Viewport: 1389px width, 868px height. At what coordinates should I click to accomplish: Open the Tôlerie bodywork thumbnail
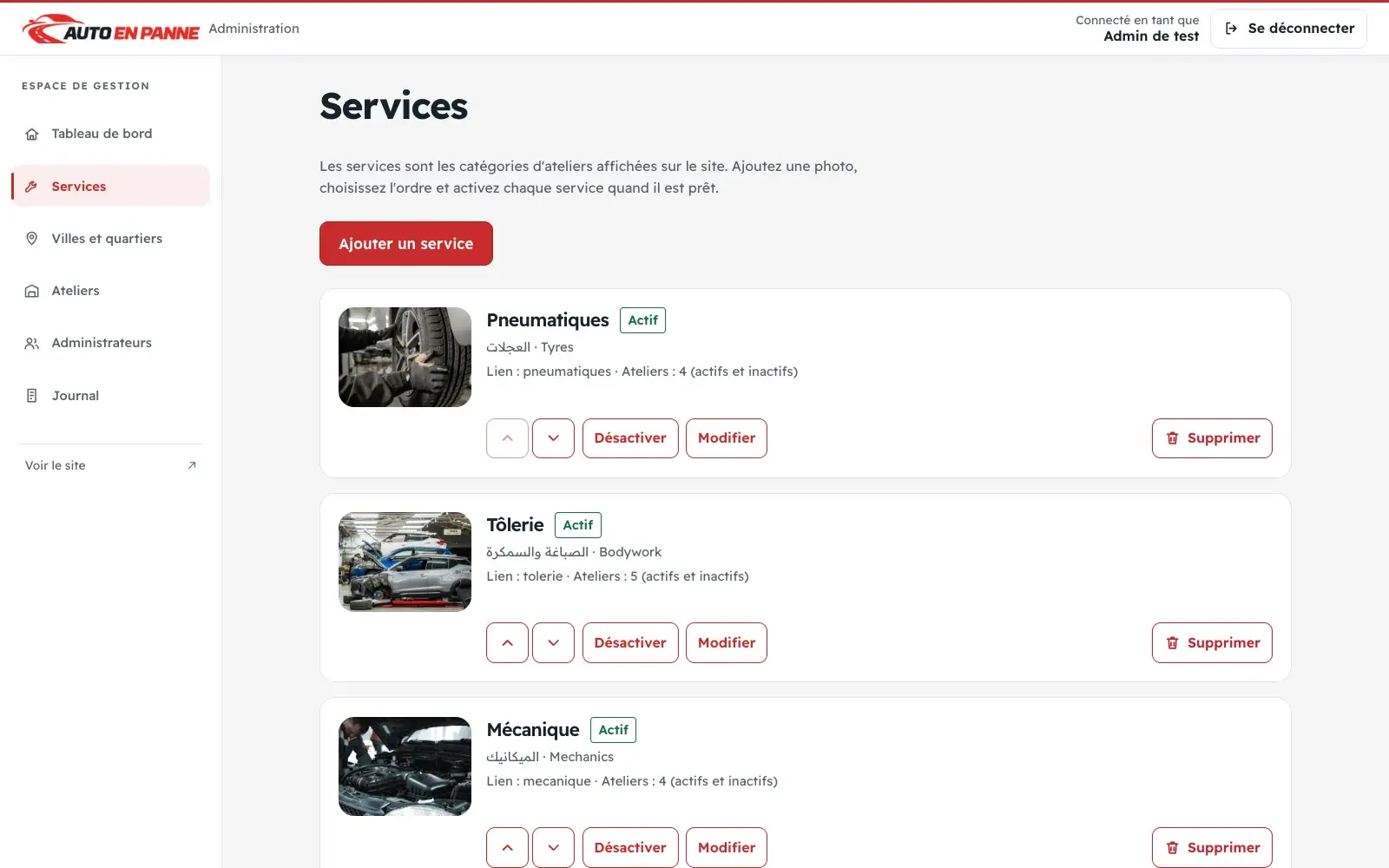tap(405, 562)
